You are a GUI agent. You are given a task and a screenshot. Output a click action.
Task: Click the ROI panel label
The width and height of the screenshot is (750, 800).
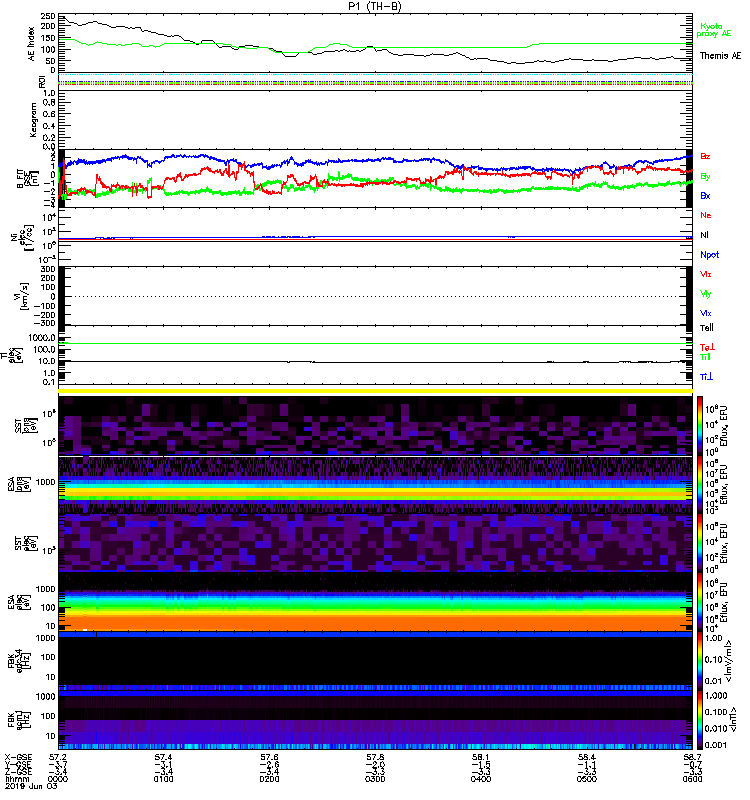coord(43,81)
